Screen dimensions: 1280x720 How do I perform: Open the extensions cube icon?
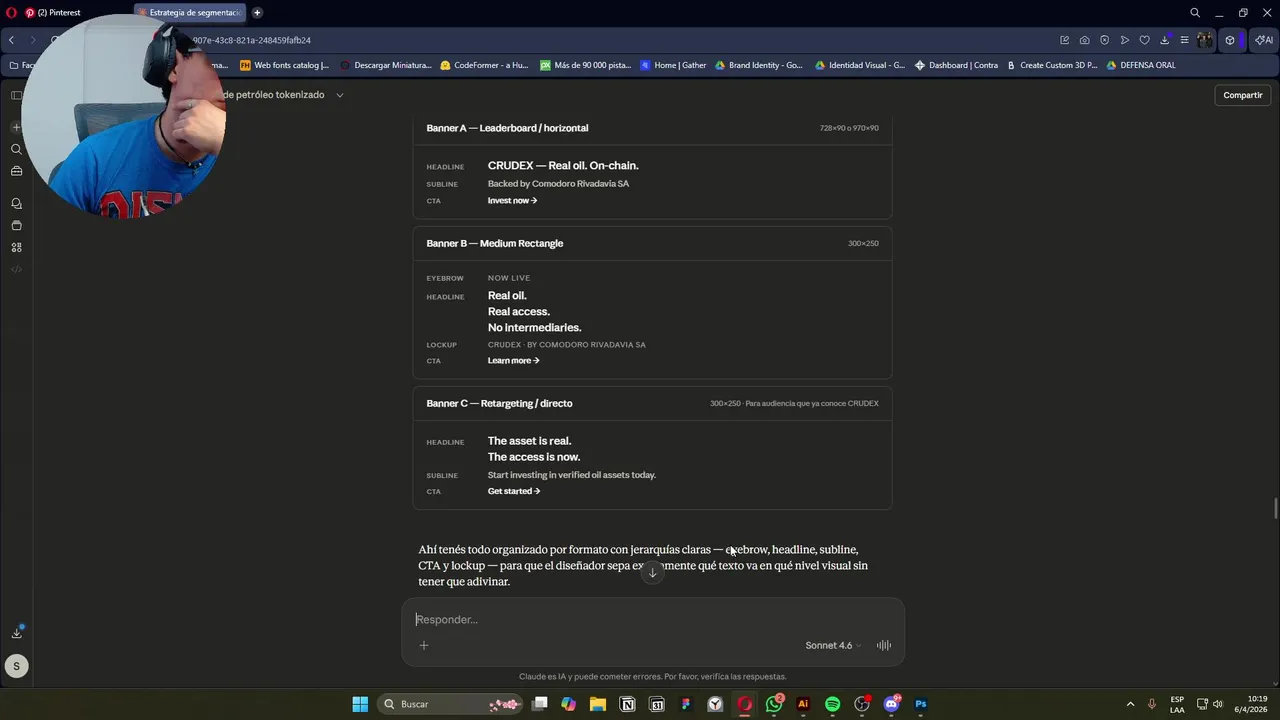coord(1230,40)
